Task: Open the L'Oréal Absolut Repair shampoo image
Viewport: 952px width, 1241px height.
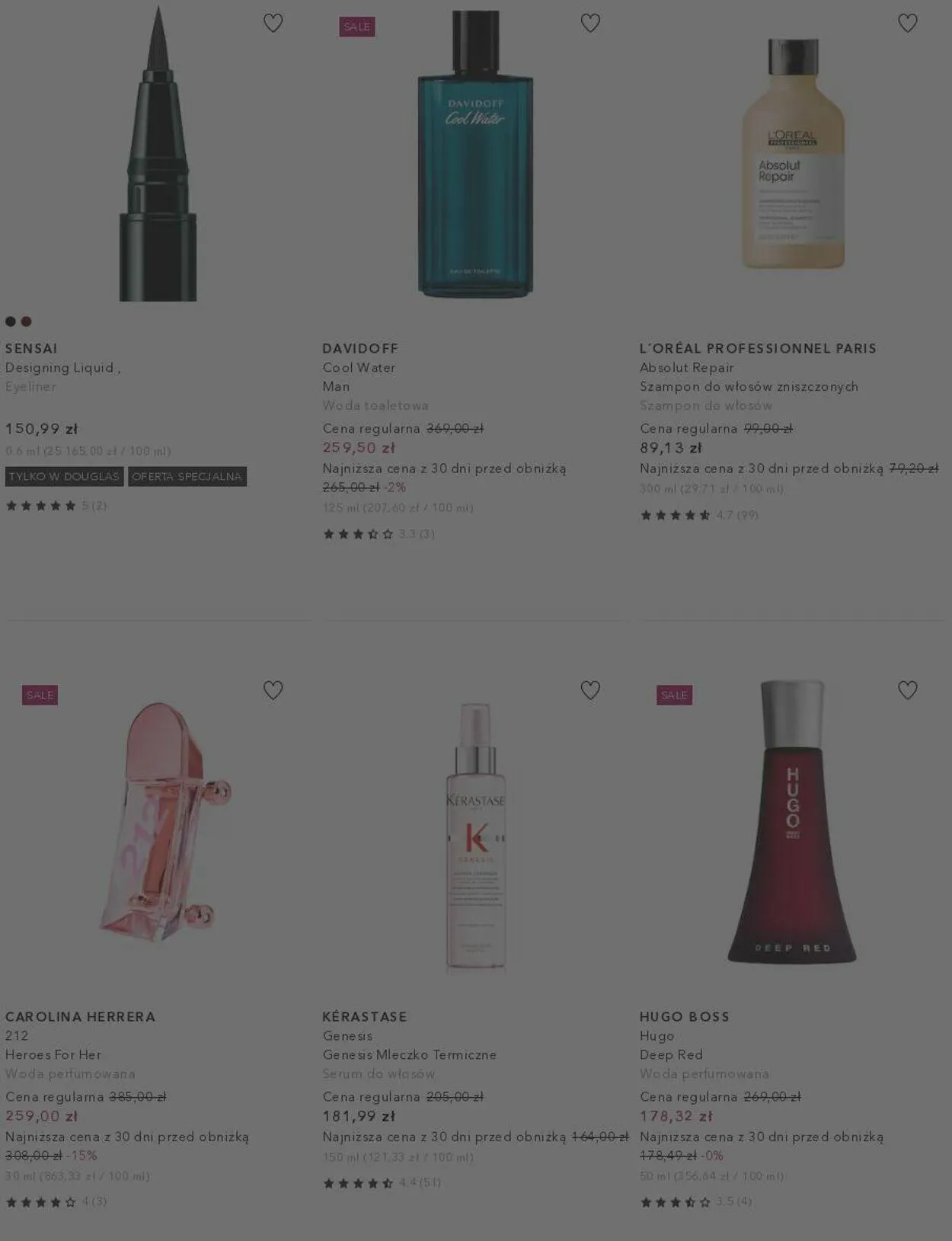Action: click(x=793, y=153)
